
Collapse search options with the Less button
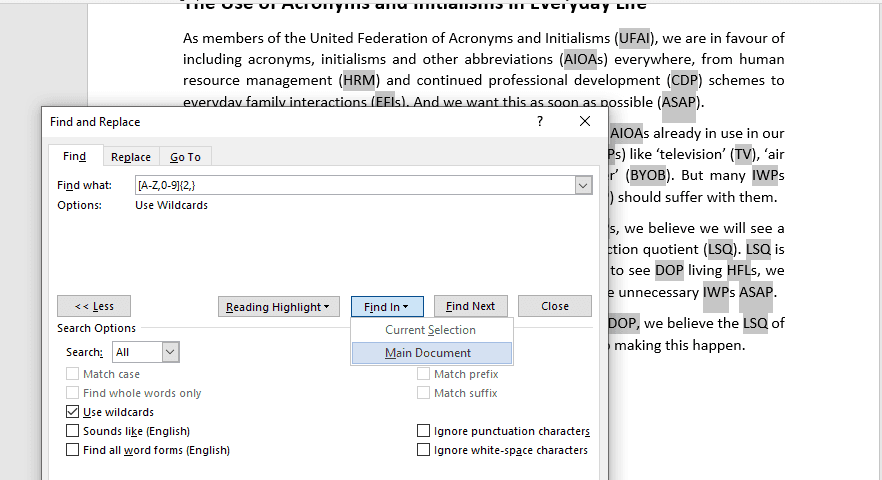click(x=93, y=307)
